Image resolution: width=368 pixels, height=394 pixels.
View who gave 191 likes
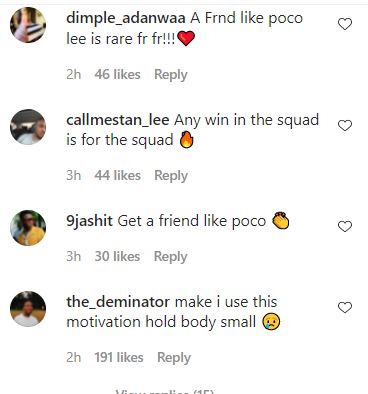pyautogui.click(x=119, y=357)
